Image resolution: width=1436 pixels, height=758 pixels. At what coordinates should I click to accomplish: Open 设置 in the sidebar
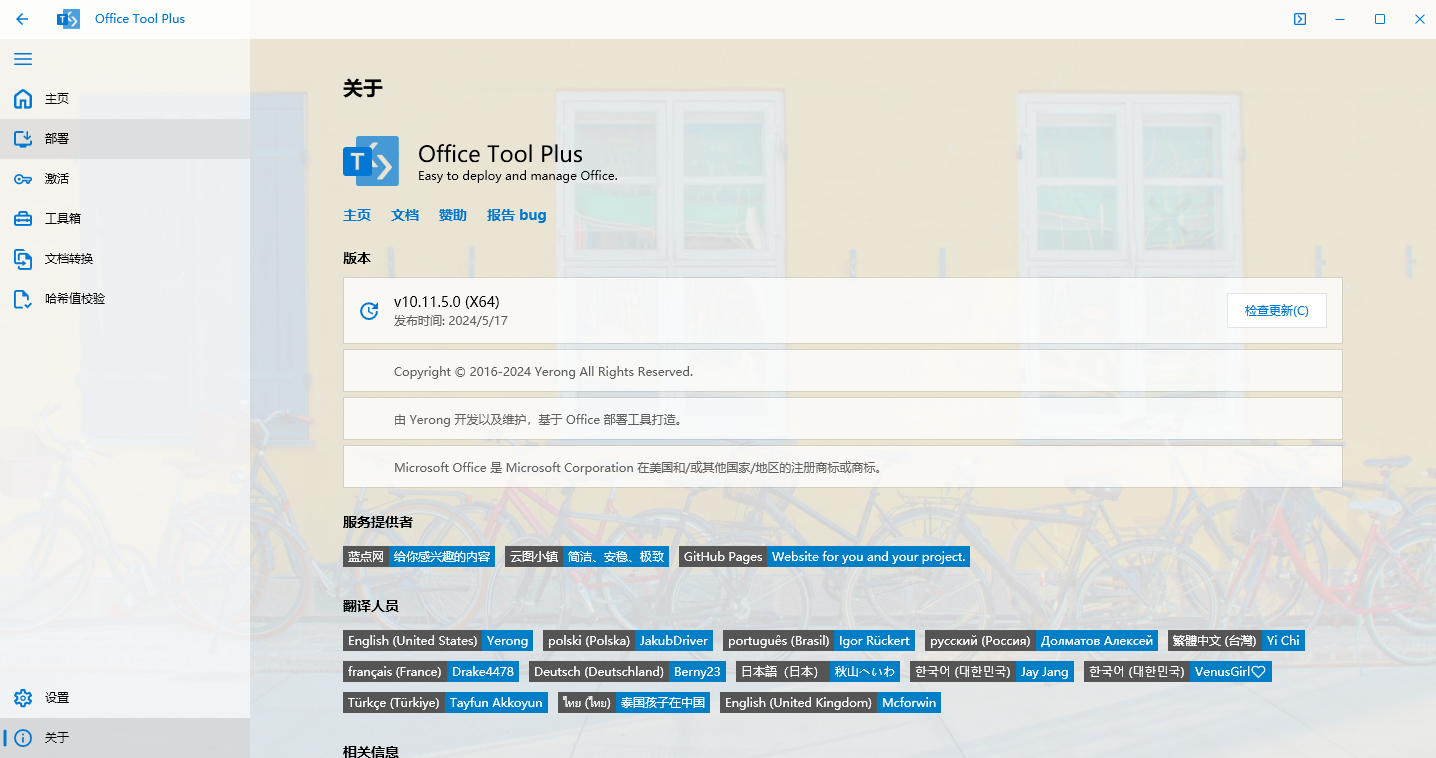[x=125, y=698]
